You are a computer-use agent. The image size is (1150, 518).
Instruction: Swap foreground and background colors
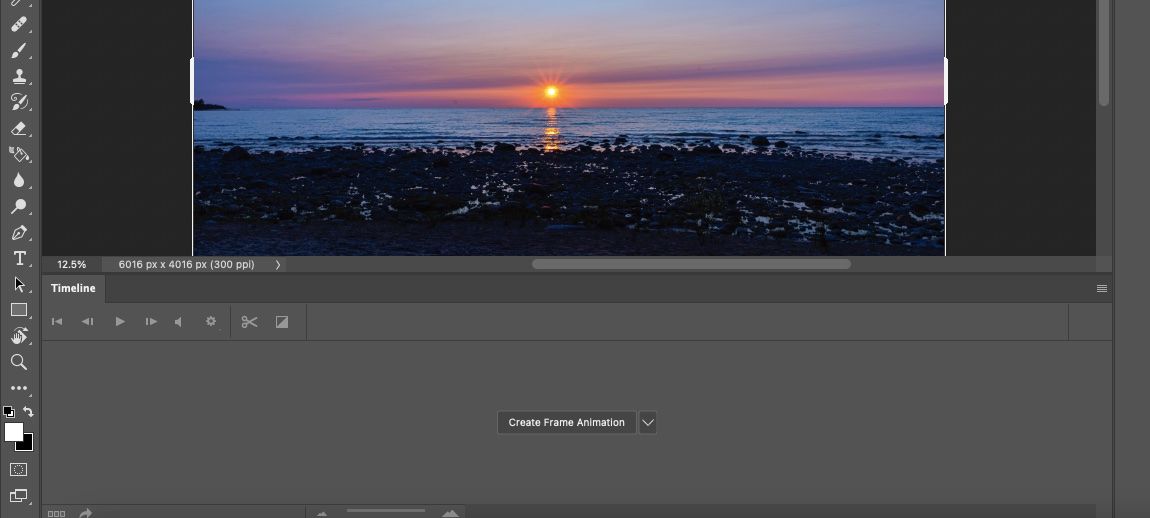[x=28, y=412]
